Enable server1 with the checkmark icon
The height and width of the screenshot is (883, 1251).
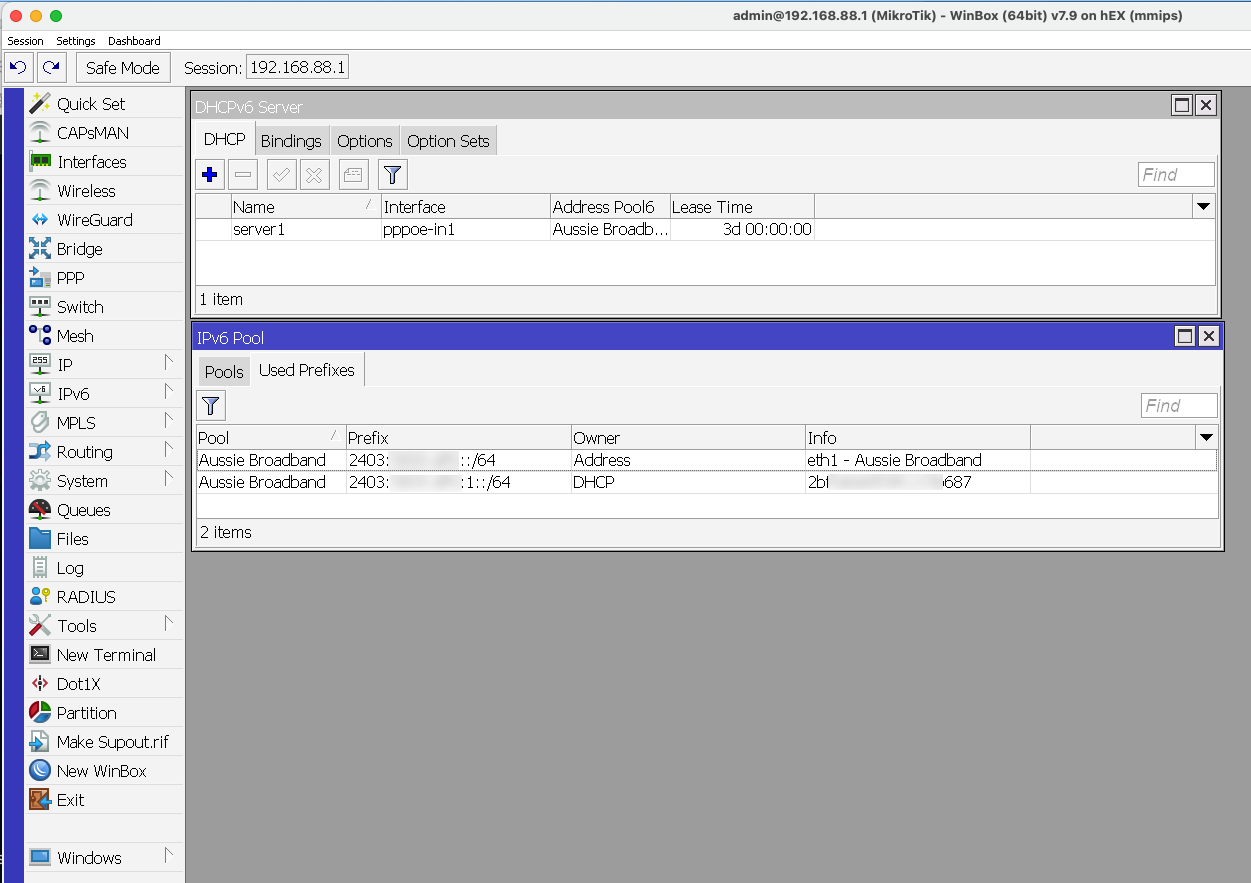pyautogui.click(x=281, y=174)
